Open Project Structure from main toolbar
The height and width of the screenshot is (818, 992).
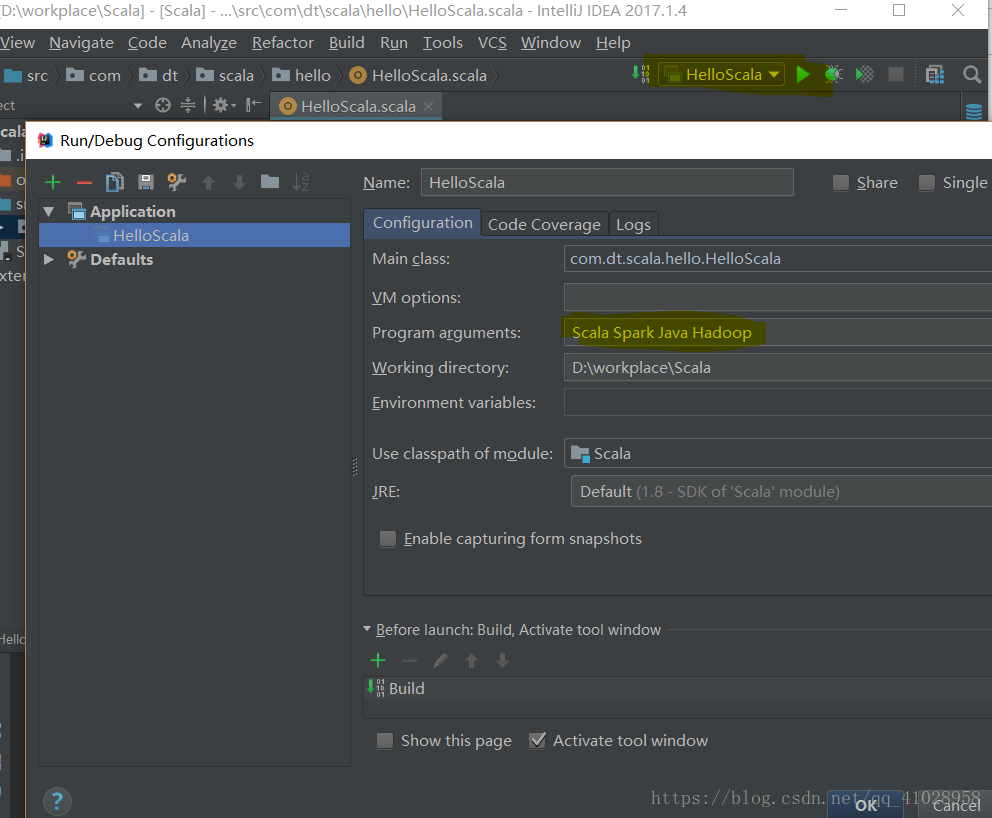pyautogui.click(x=934, y=75)
